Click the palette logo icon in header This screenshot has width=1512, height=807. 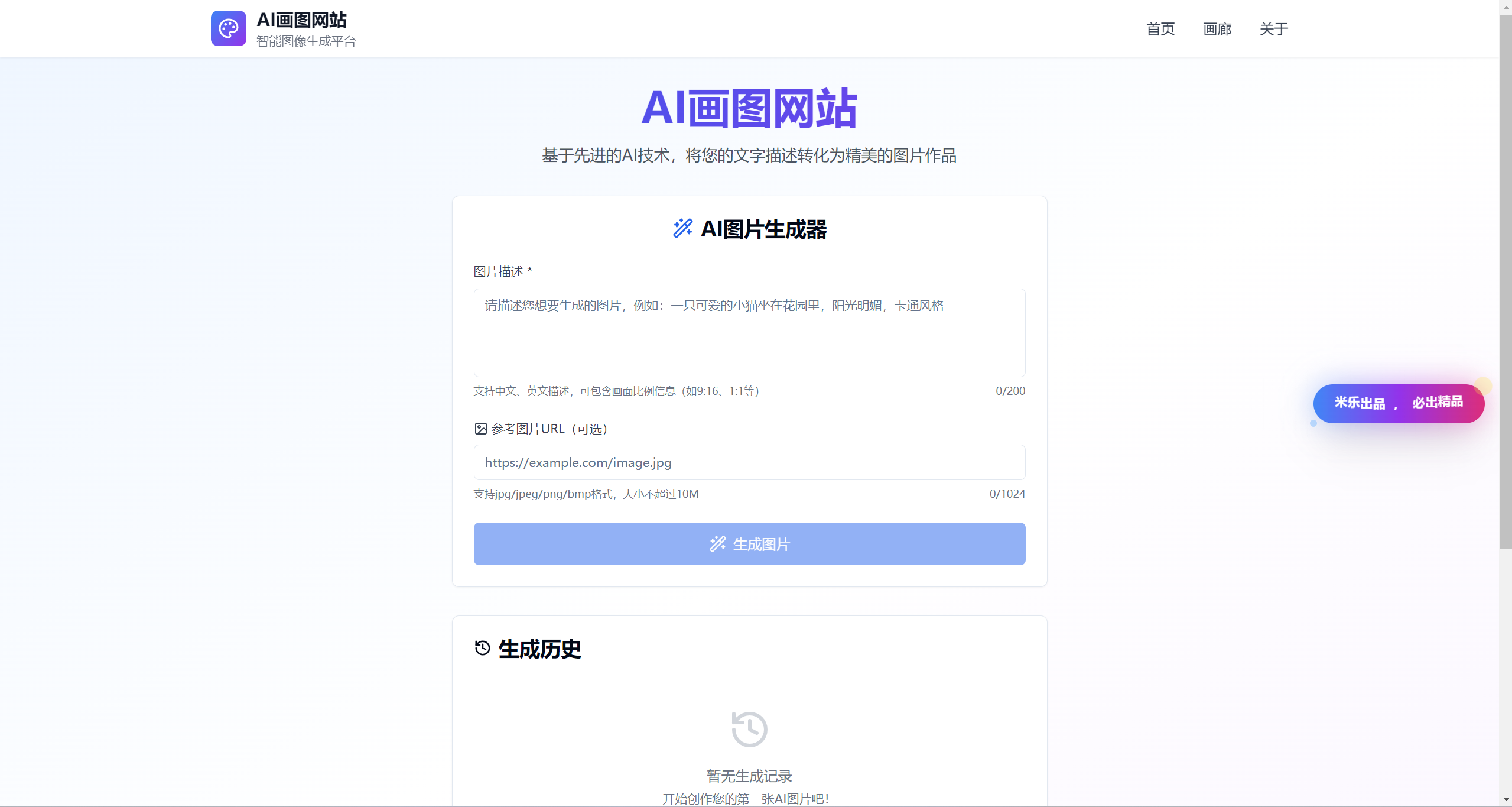pos(228,28)
